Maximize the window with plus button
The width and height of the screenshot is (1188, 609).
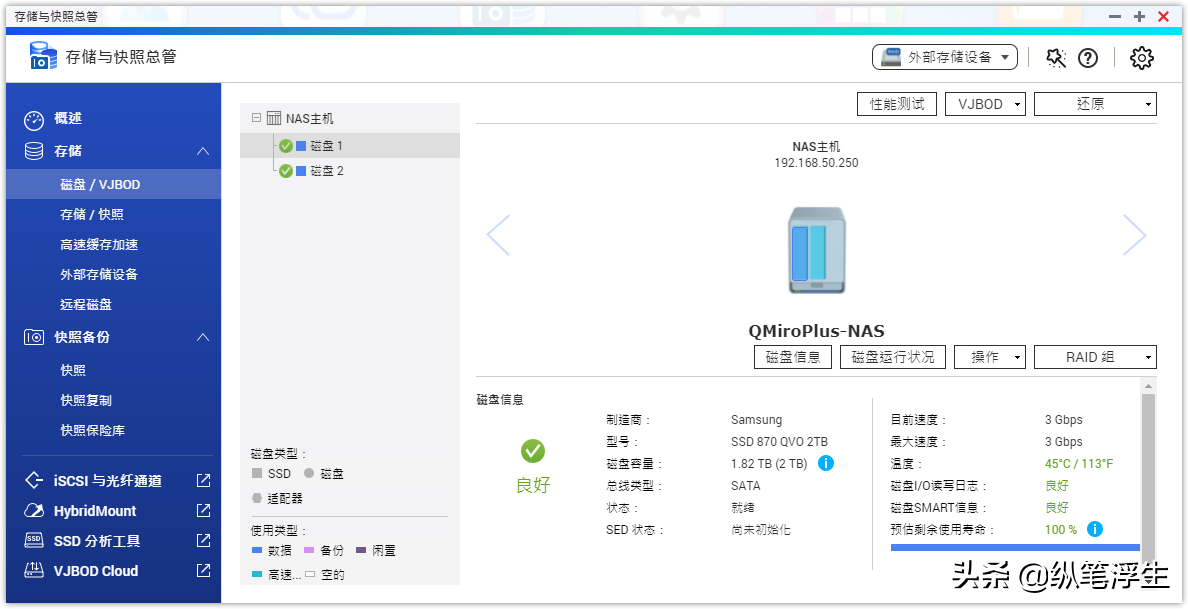tap(1139, 17)
